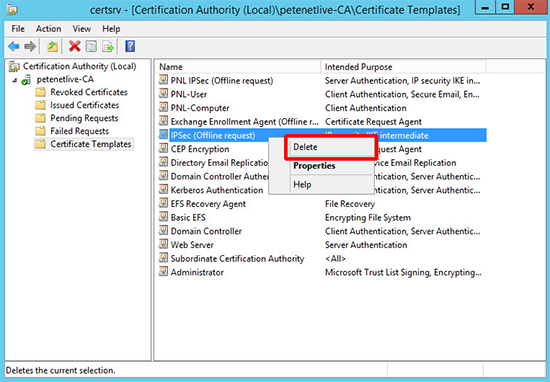Click the PNL IPSec (Offline request) template icon
This screenshot has height=382, width=550.
(x=163, y=80)
